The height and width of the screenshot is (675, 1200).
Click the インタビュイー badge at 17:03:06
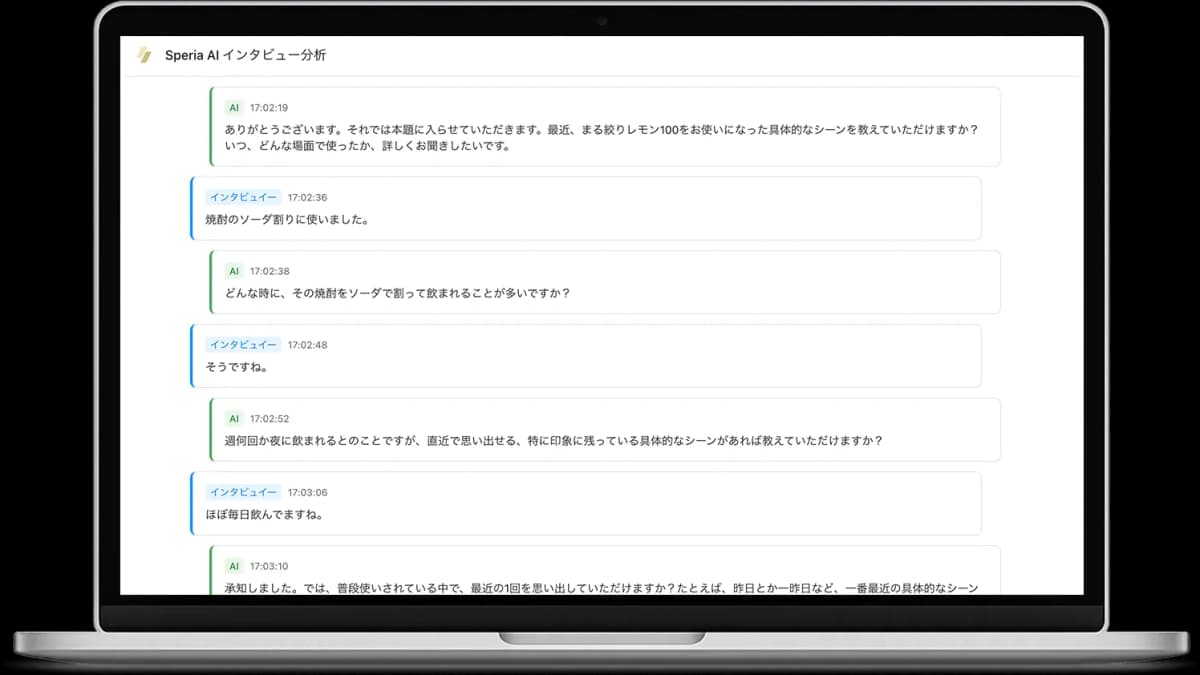coord(244,492)
